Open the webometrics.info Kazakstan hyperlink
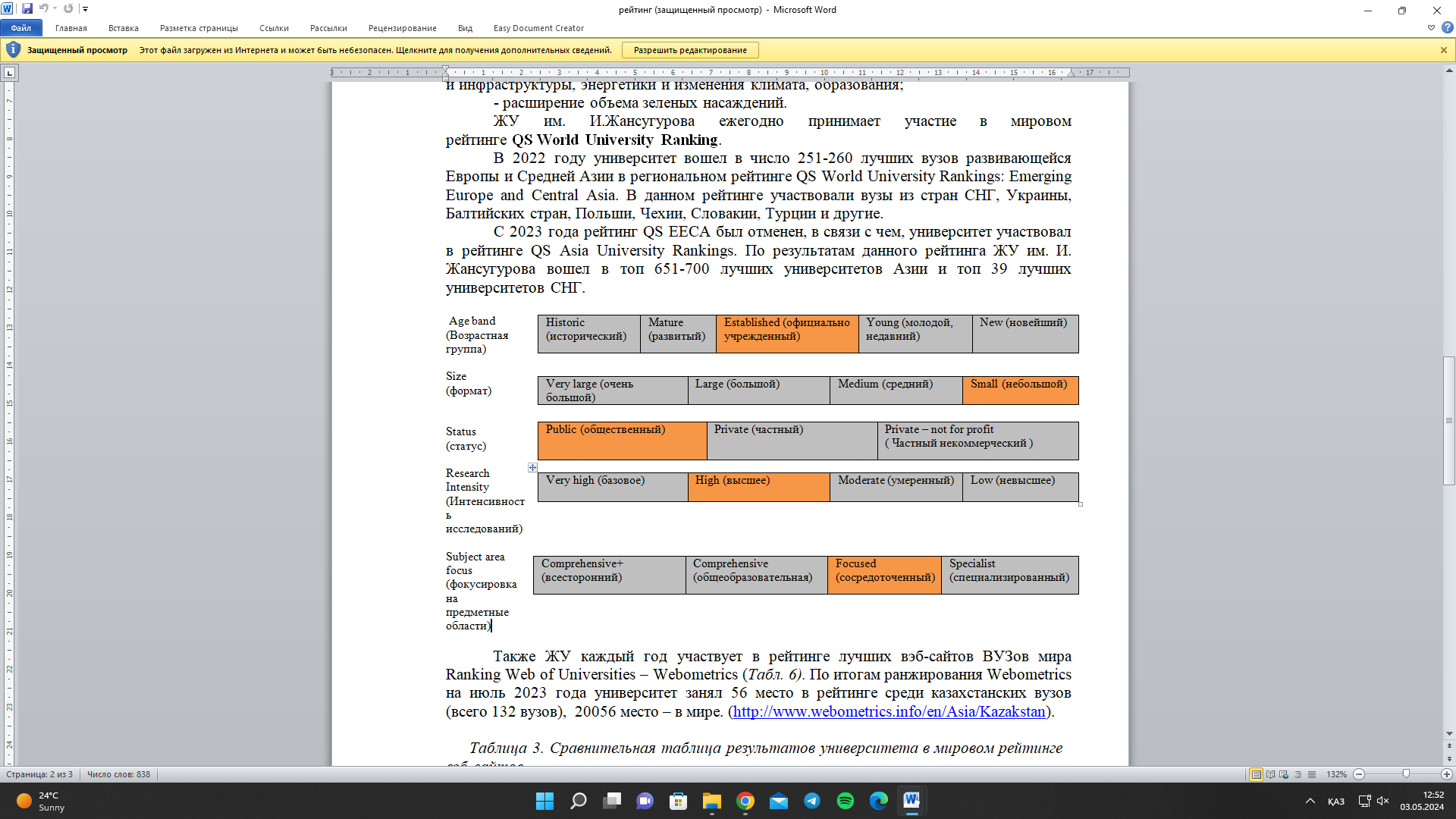Image resolution: width=1456 pixels, height=819 pixels. click(x=889, y=711)
